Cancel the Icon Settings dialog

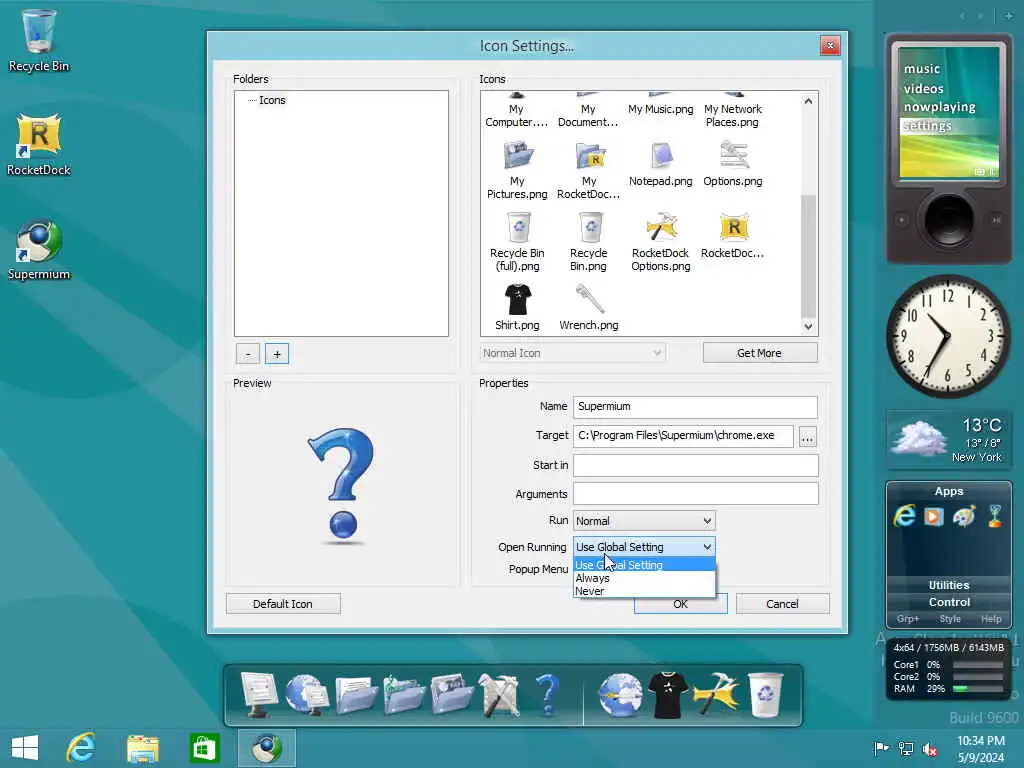point(782,604)
